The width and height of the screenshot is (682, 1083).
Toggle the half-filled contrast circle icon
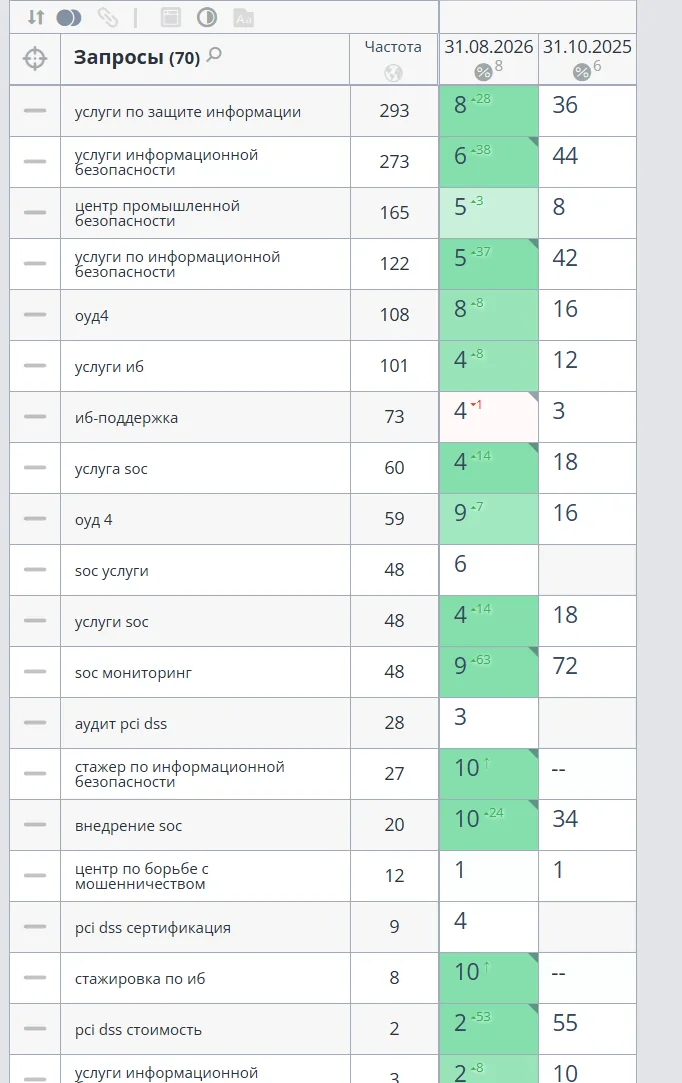point(207,17)
